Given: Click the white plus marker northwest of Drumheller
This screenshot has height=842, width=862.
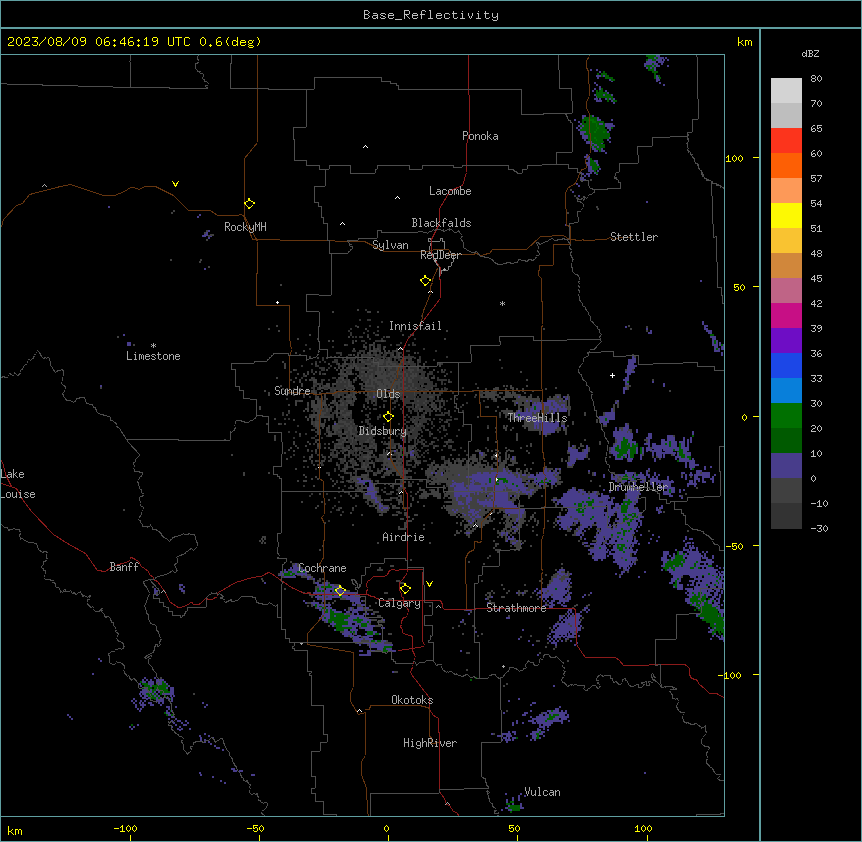Looking at the screenshot, I should (x=612, y=375).
